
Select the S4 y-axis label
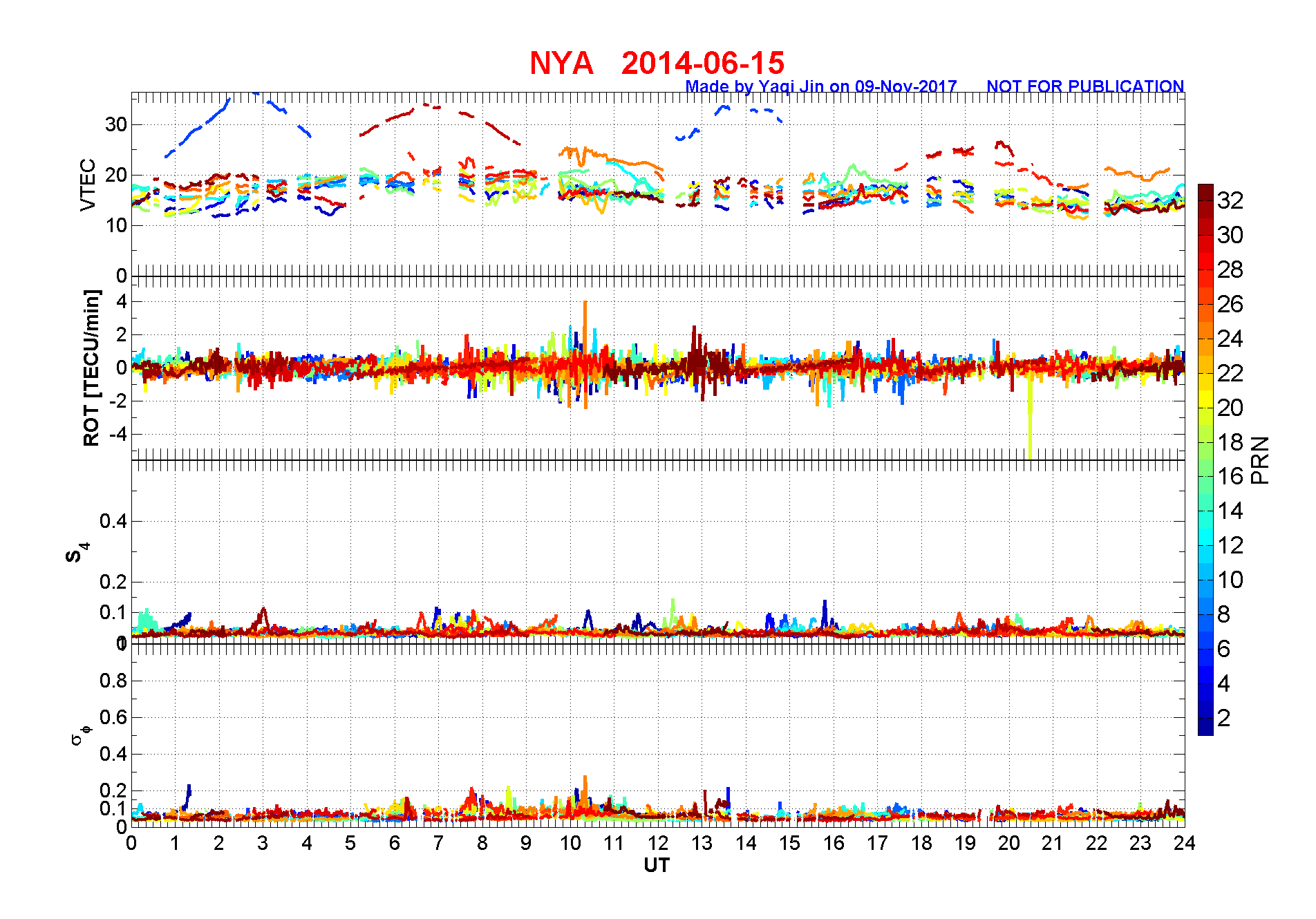click(x=77, y=553)
